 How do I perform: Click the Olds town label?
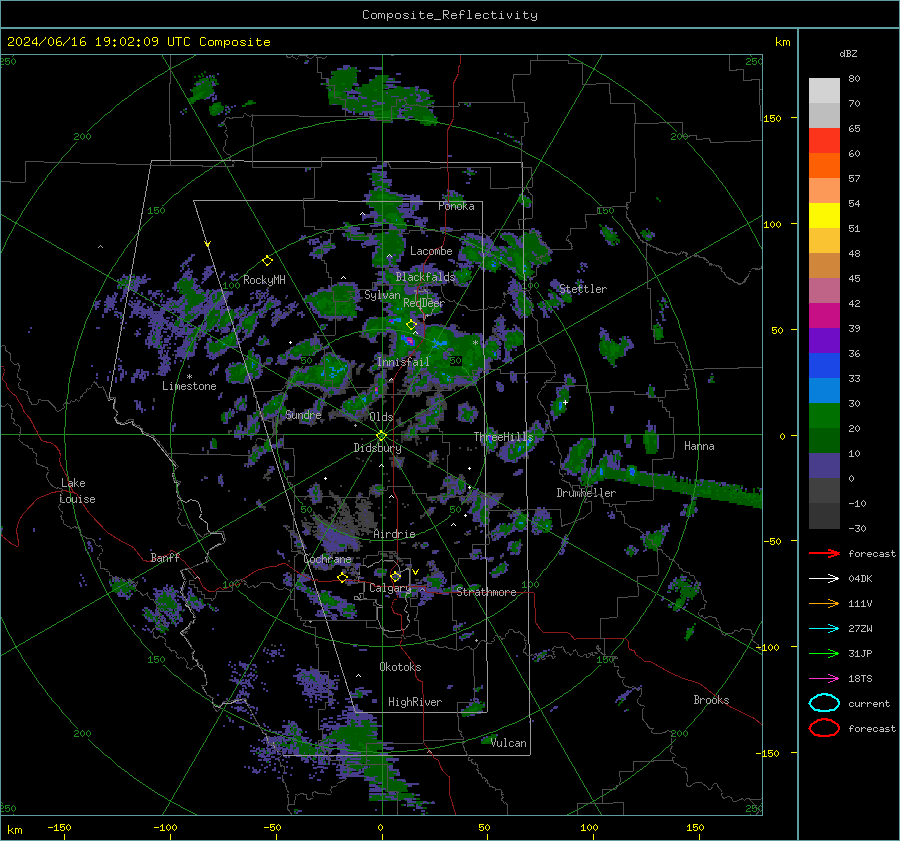381,417
